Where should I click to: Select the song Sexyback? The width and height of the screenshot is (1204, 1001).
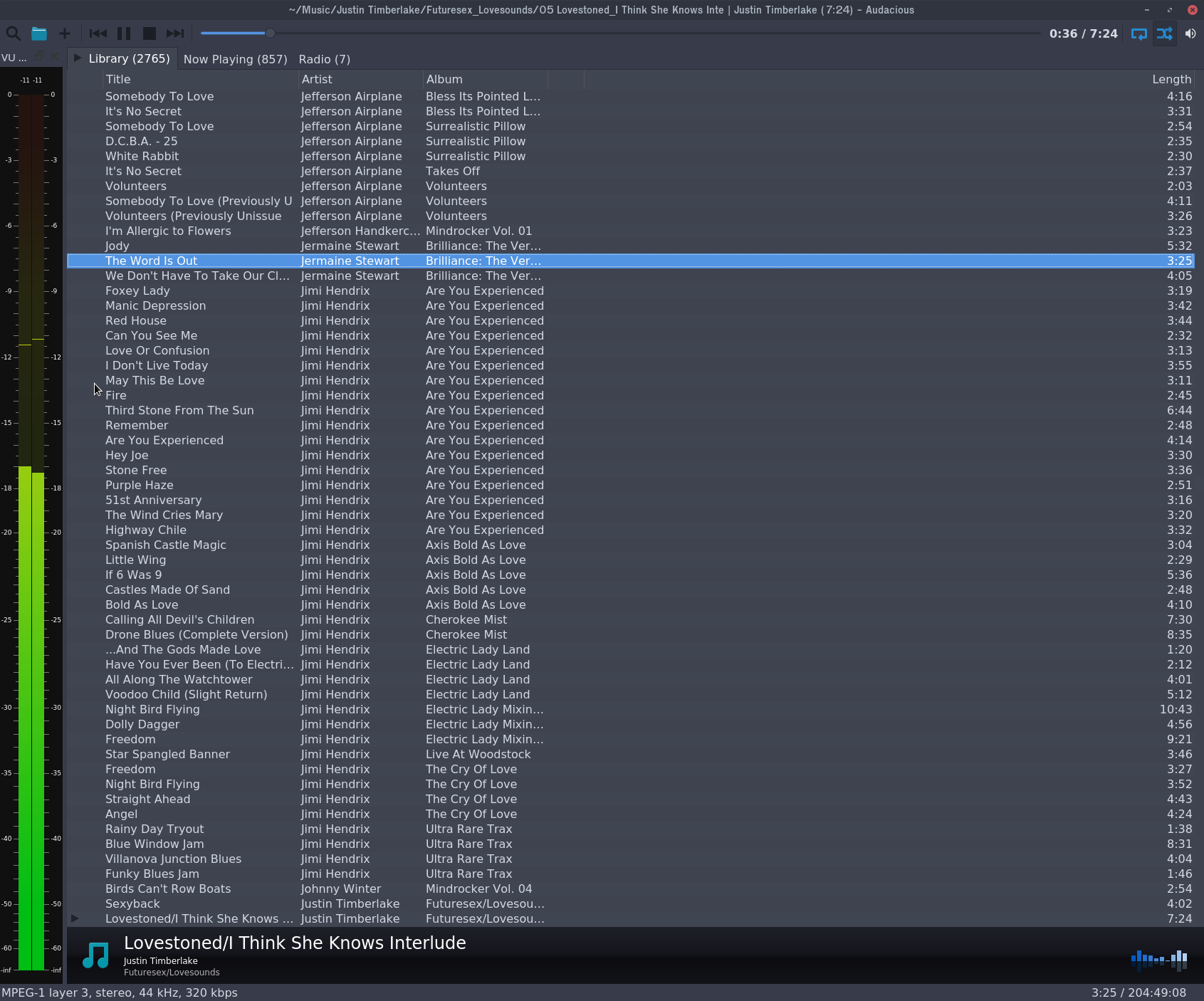point(631,903)
